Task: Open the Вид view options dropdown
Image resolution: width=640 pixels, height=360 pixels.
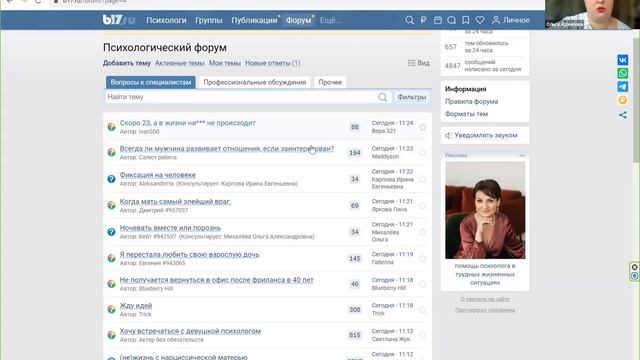Action: [x=419, y=63]
